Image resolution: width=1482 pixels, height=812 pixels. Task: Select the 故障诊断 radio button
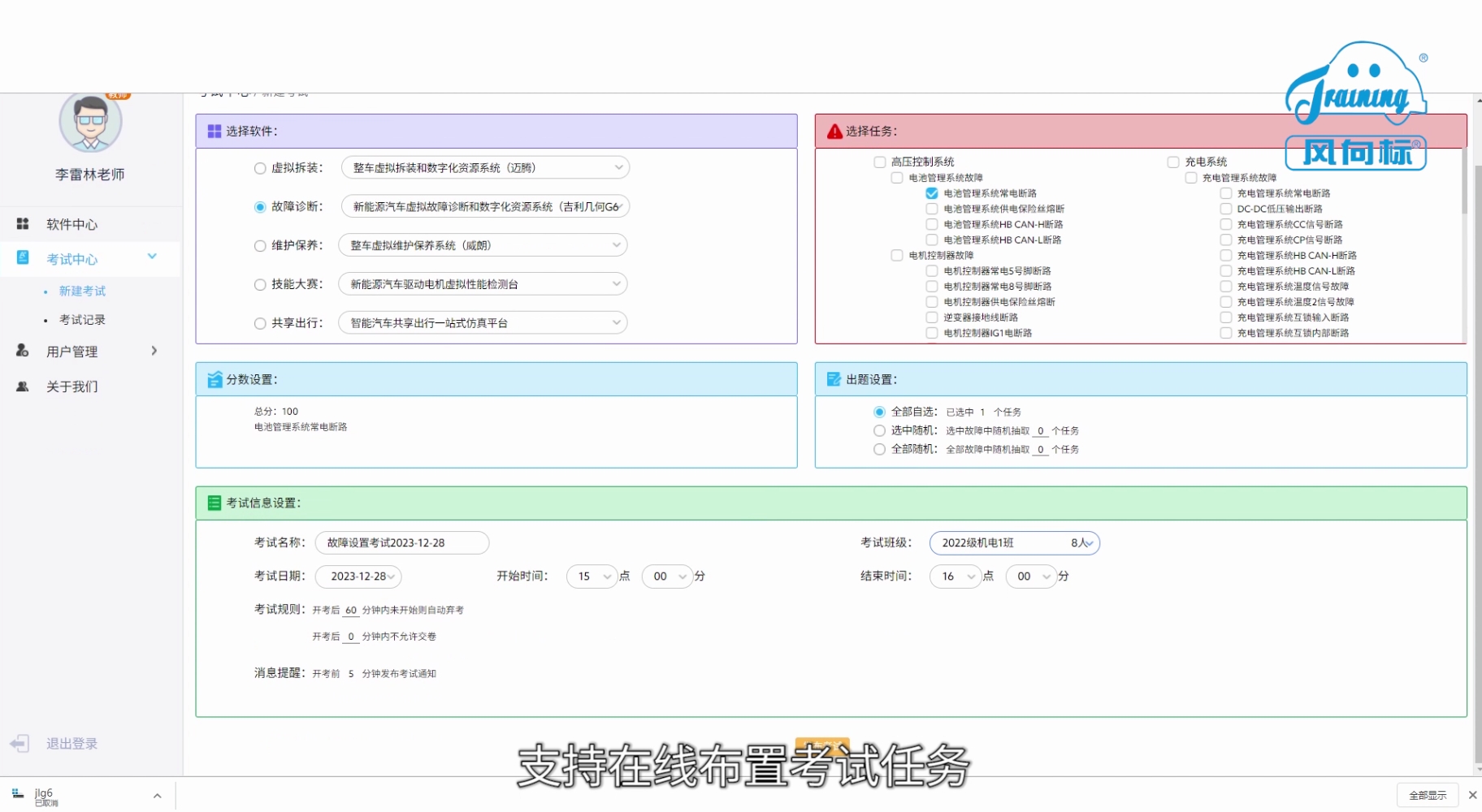coord(260,207)
